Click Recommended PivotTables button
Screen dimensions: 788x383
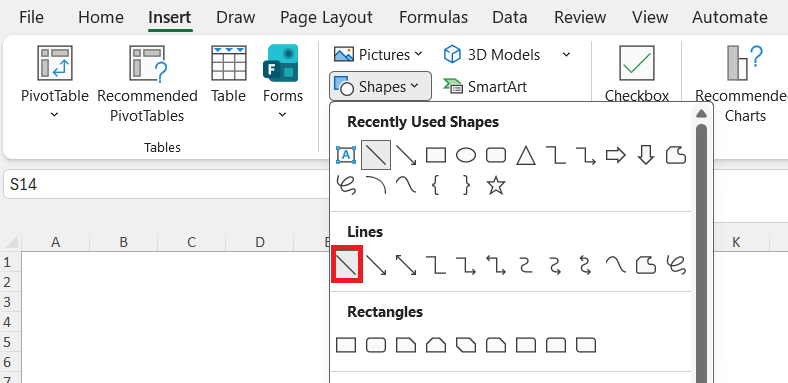147,83
